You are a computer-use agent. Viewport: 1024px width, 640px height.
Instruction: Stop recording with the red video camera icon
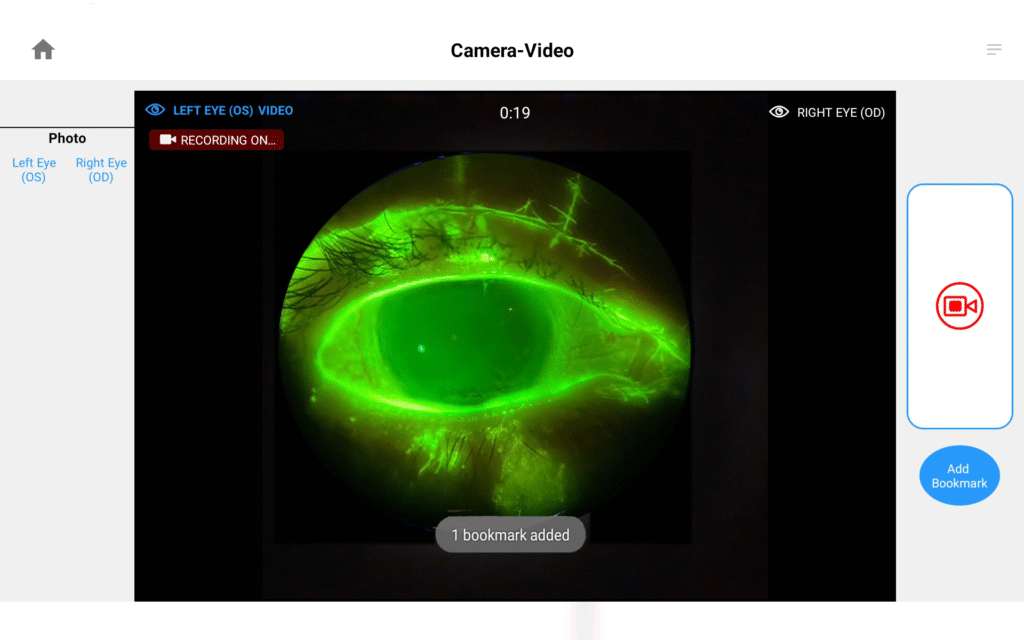point(959,306)
